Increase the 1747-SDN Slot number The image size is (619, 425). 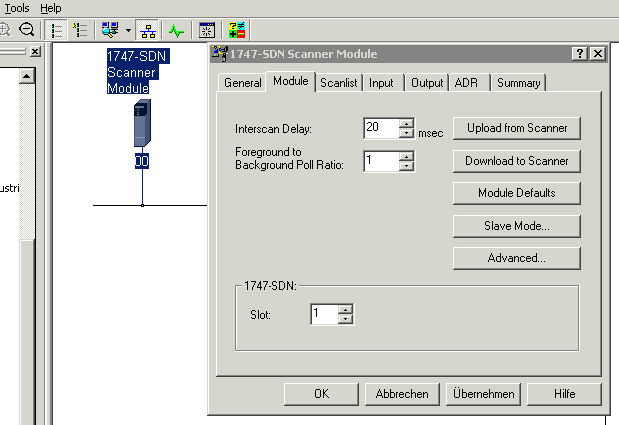pyautogui.click(x=346, y=309)
